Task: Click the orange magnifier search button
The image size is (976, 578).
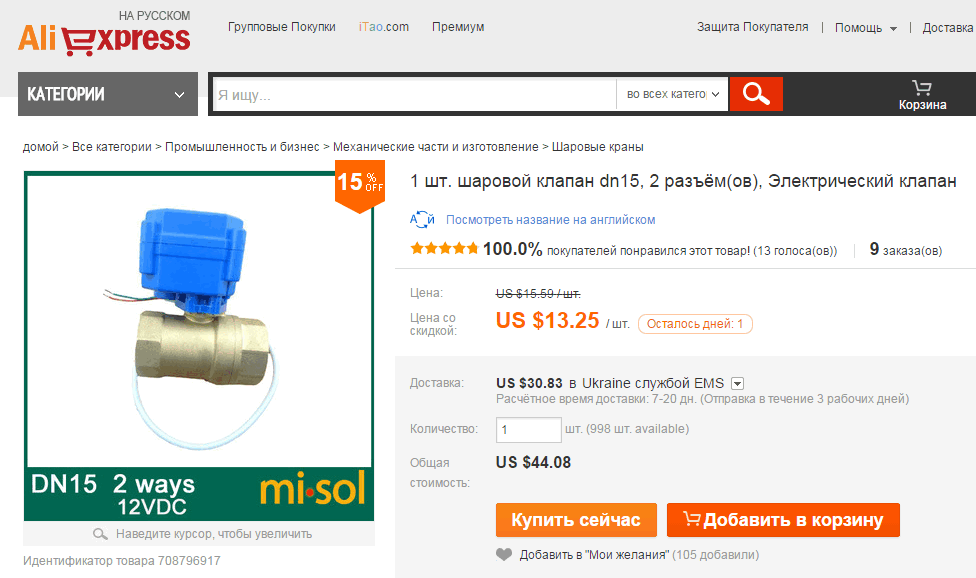Action: coord(756,94)
